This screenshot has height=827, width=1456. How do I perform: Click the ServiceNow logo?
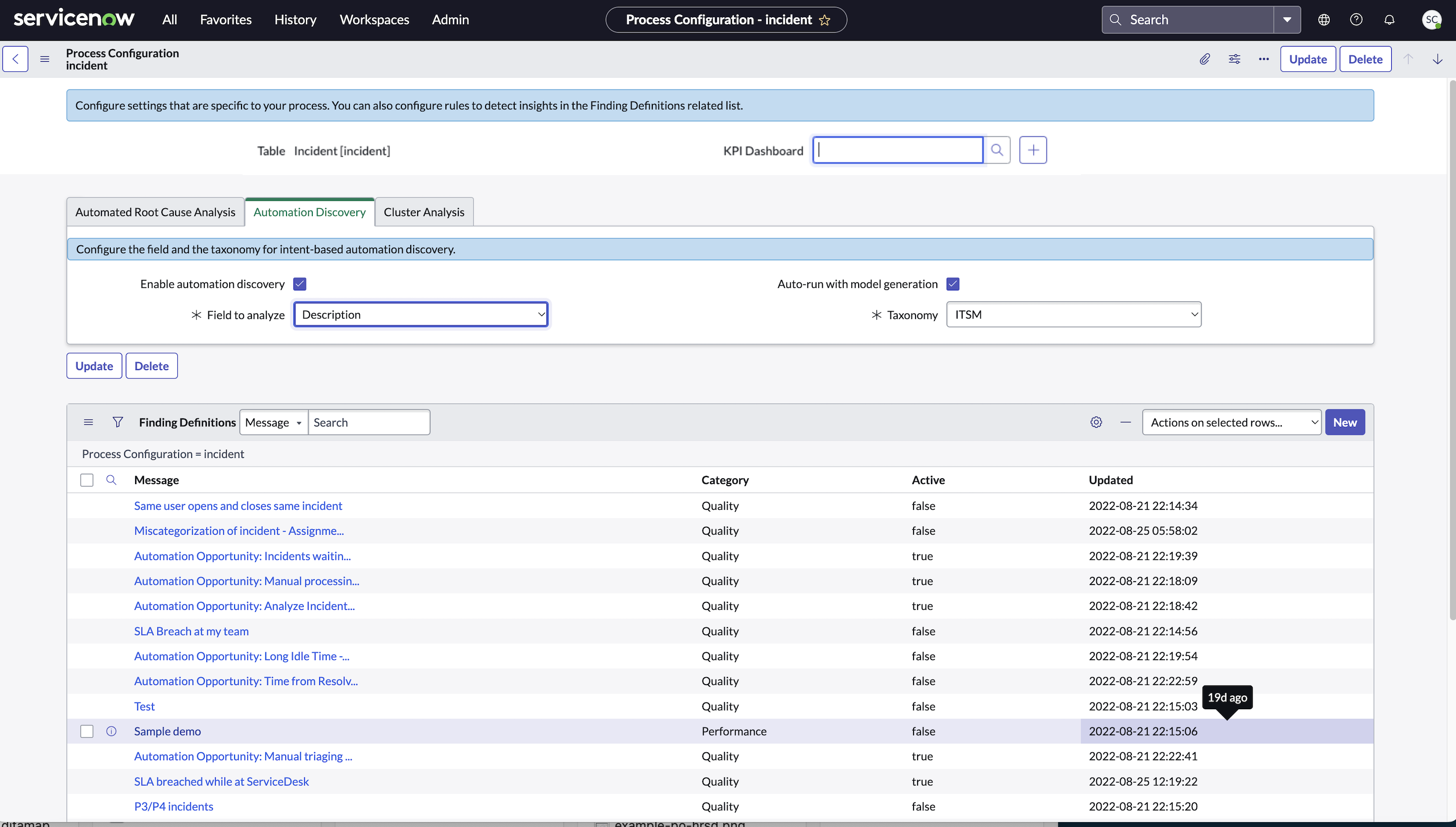click(74, 19)
